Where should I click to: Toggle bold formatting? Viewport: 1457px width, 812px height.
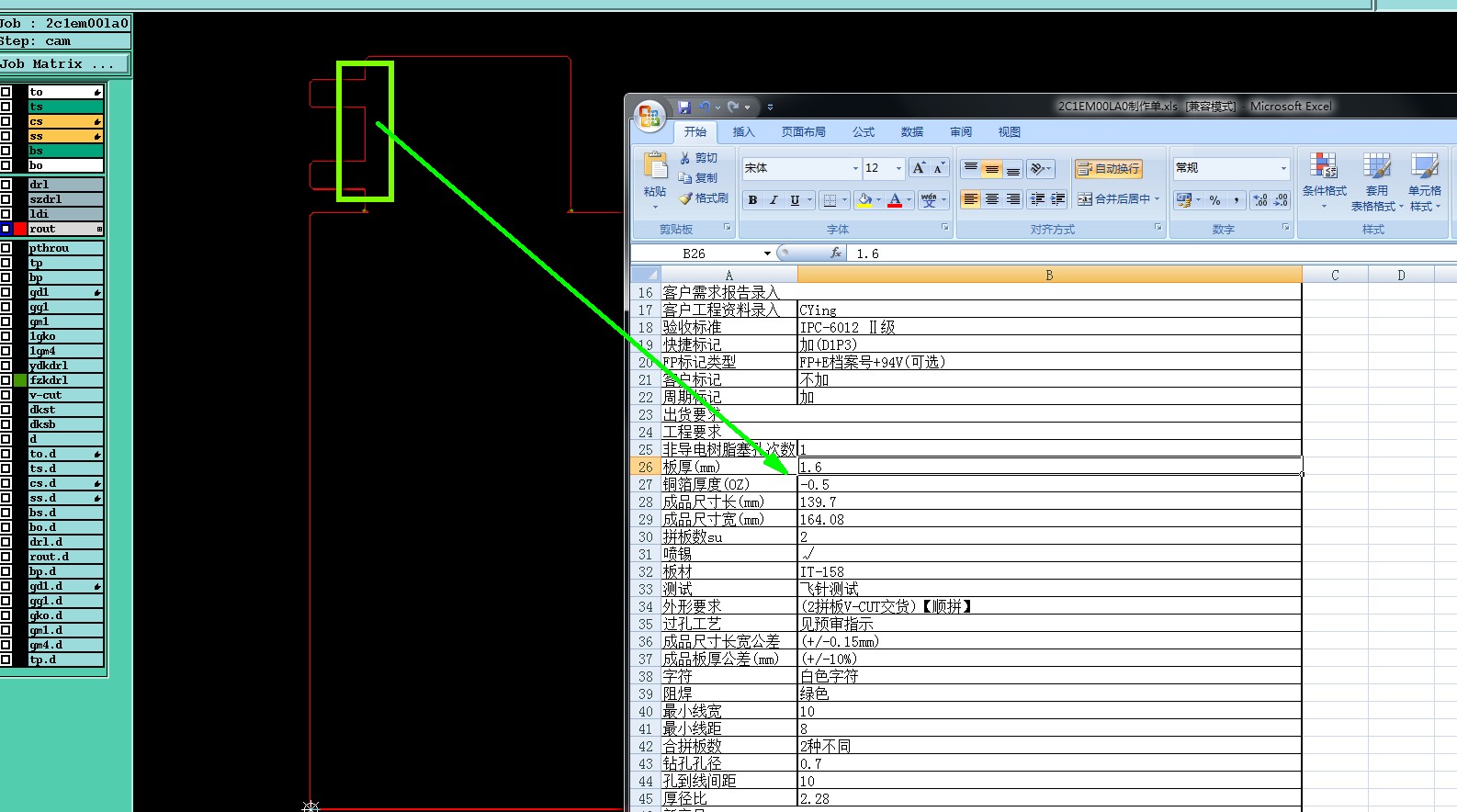[x=752, y=199]
